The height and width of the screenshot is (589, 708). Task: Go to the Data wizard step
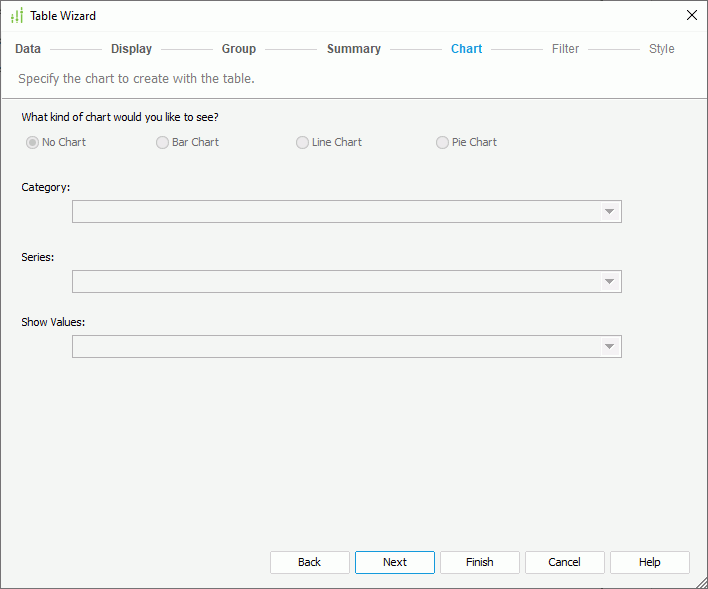28,49
